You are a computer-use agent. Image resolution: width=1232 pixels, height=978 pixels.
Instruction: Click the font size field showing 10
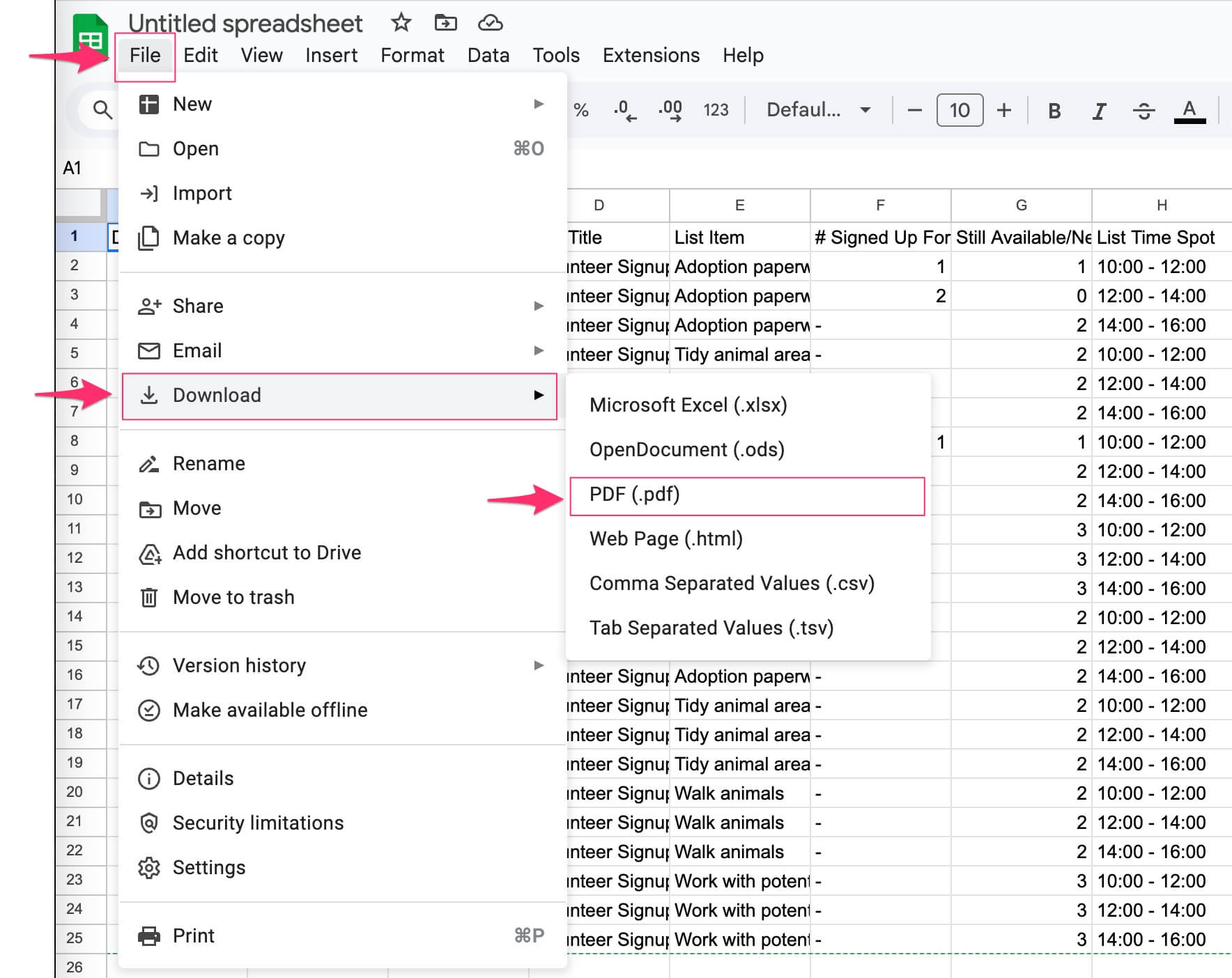960,110
